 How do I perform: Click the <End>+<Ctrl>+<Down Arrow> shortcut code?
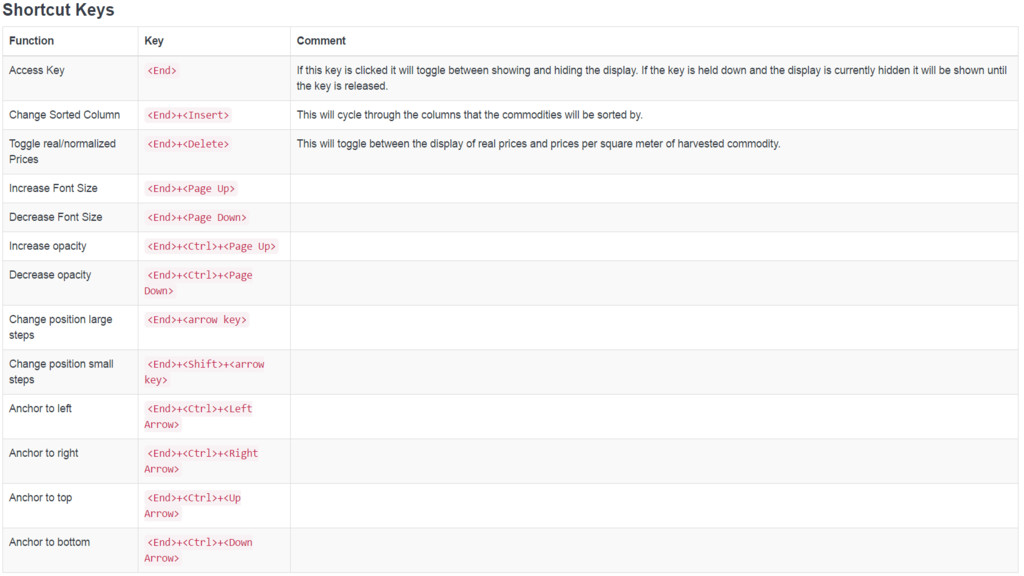point(198,550)
